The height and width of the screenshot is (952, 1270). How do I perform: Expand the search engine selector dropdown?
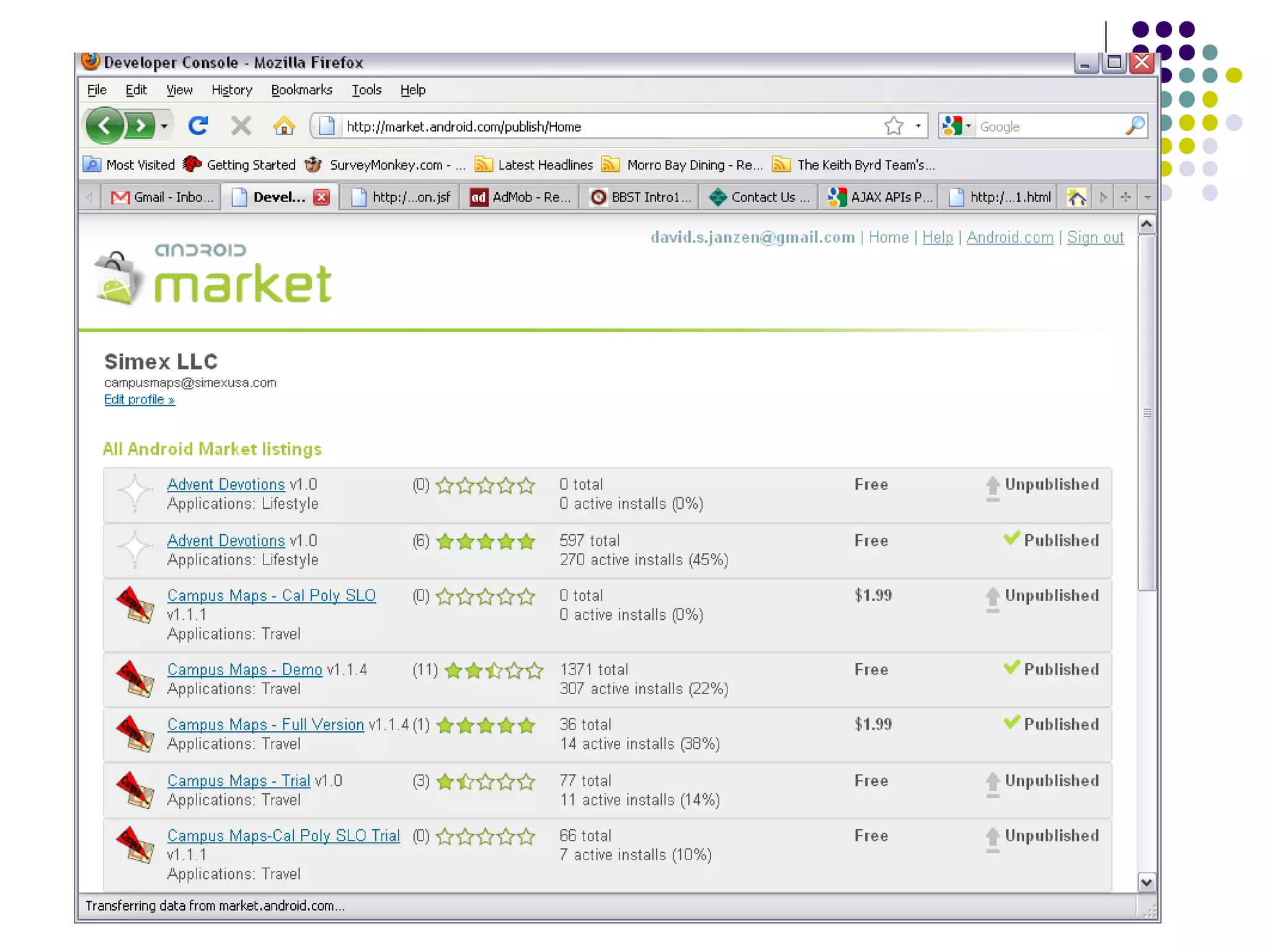[967, 126]
